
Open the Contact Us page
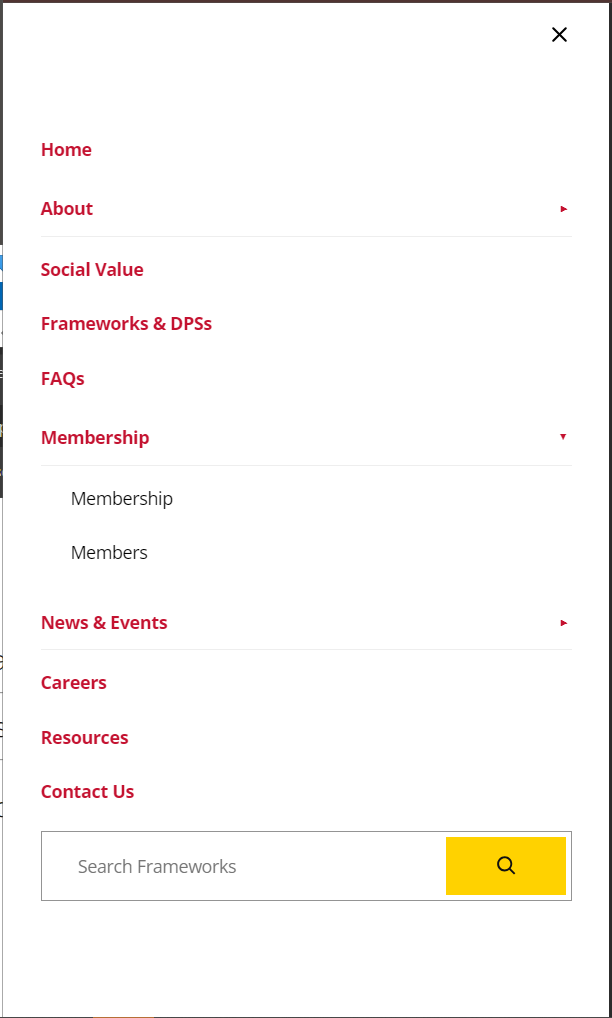(x=87, y=791)
